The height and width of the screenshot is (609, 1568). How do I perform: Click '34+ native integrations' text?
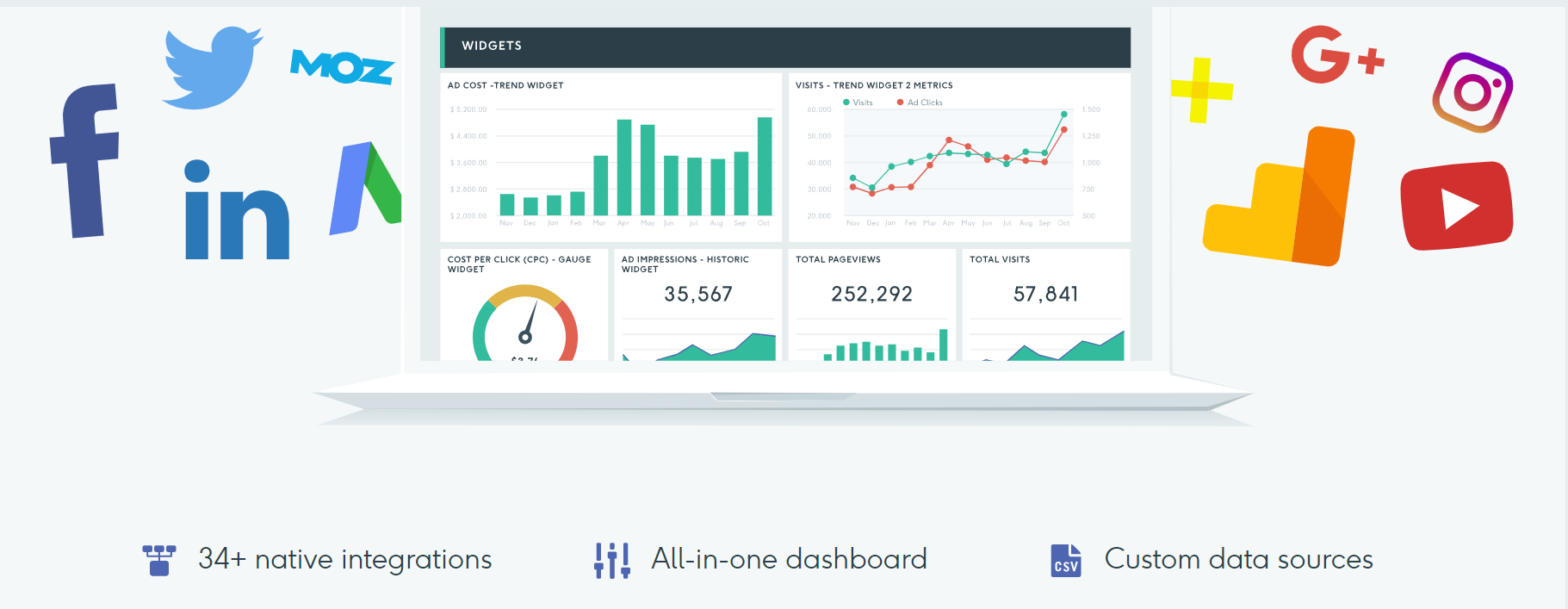345,559
